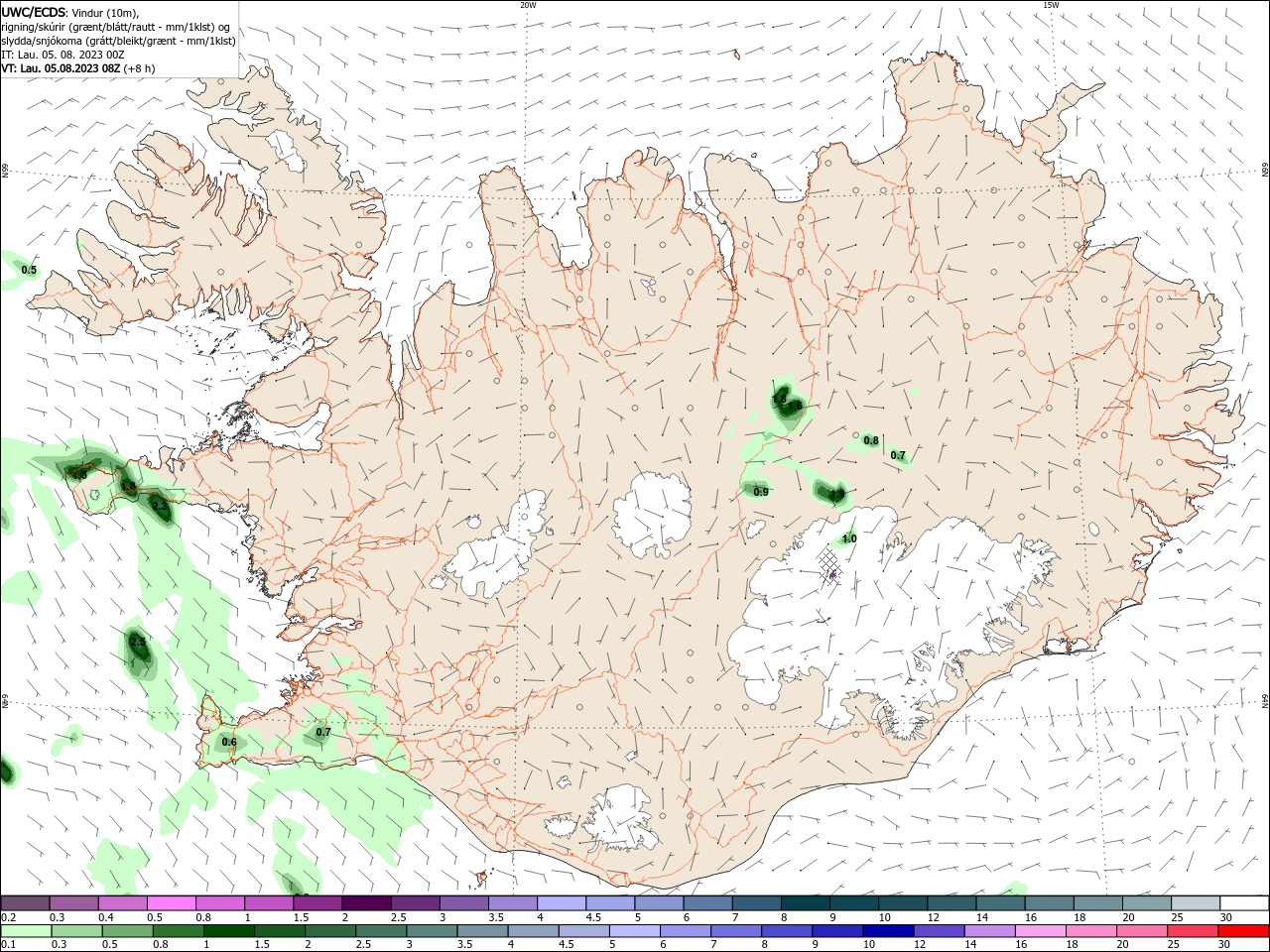Click the 0.6 precipitation value on Reykjanes peninsula
Image resolution: width=1270 pixels, height=952 pixels.
click(229, 742)
